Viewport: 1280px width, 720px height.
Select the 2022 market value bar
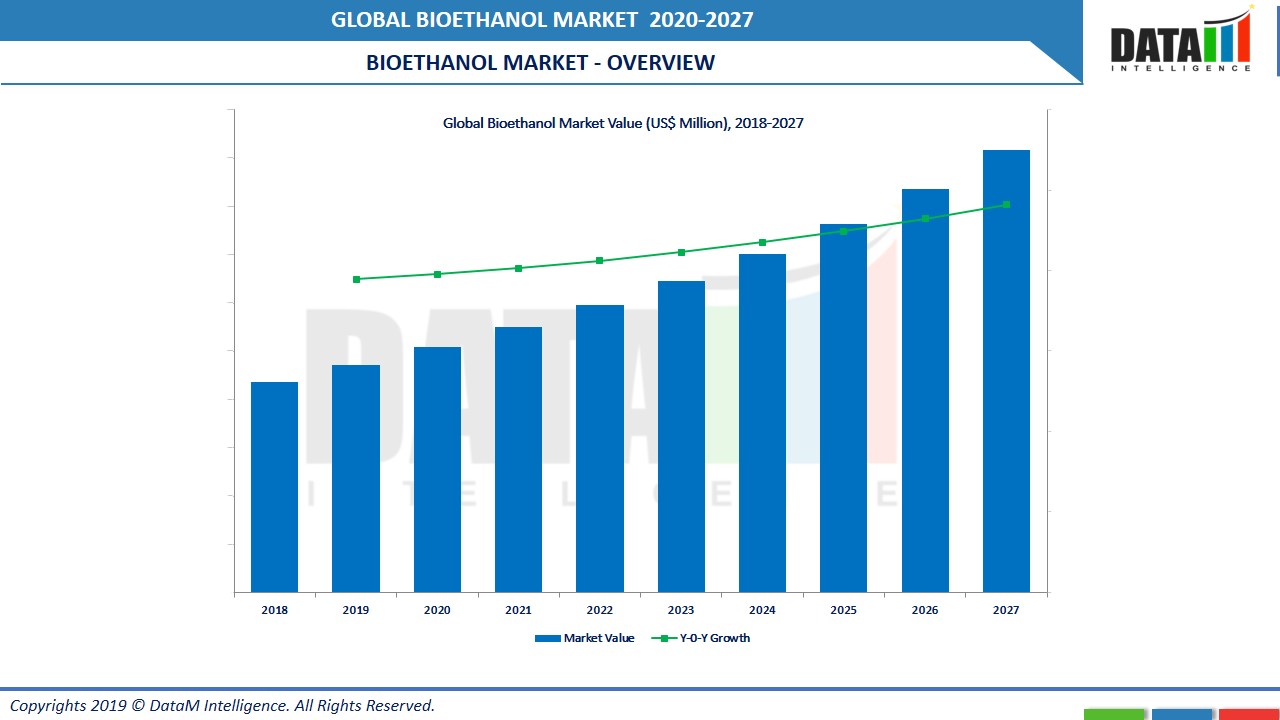point(600,448)
